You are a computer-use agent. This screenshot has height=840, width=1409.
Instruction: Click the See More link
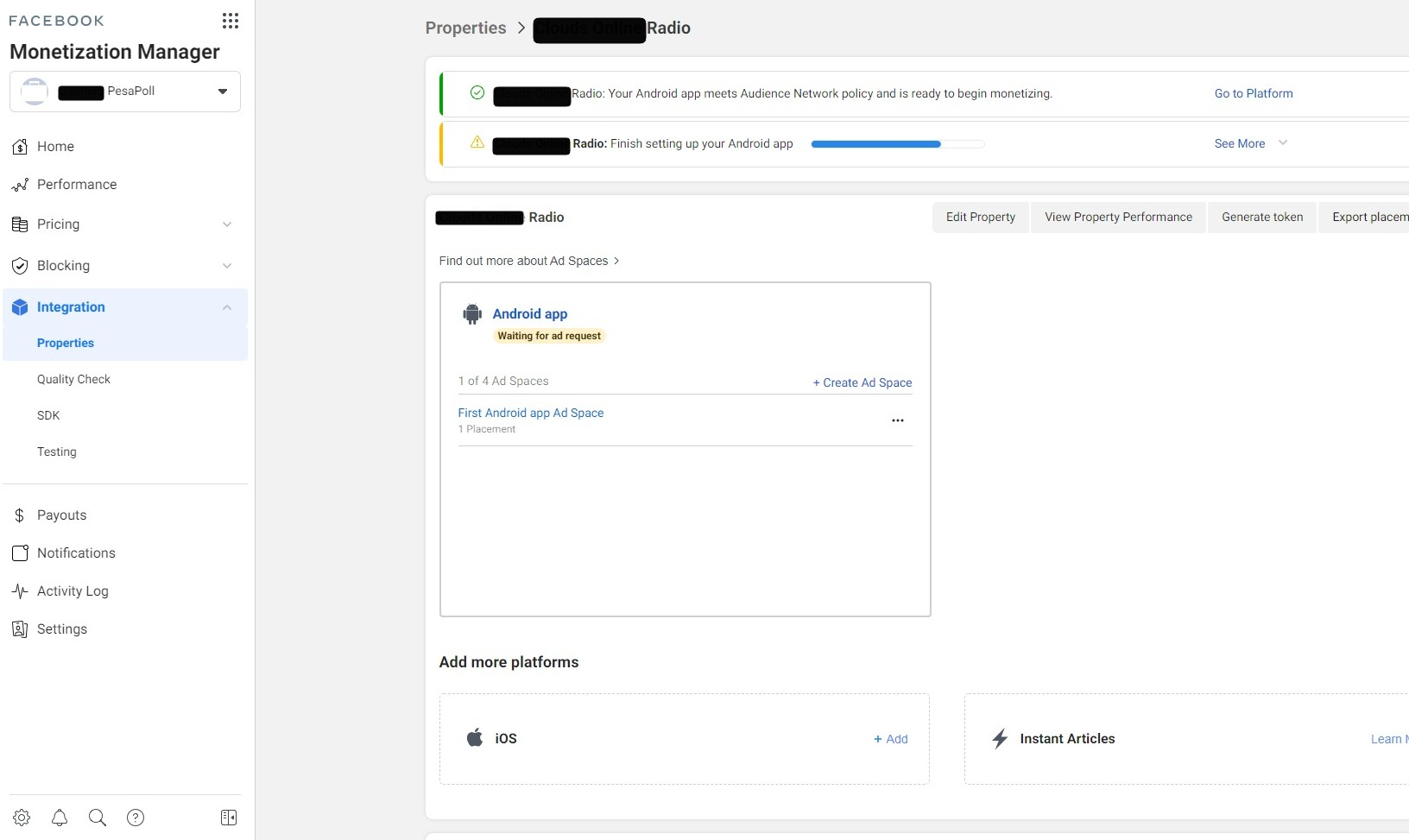coord(1240,143)
